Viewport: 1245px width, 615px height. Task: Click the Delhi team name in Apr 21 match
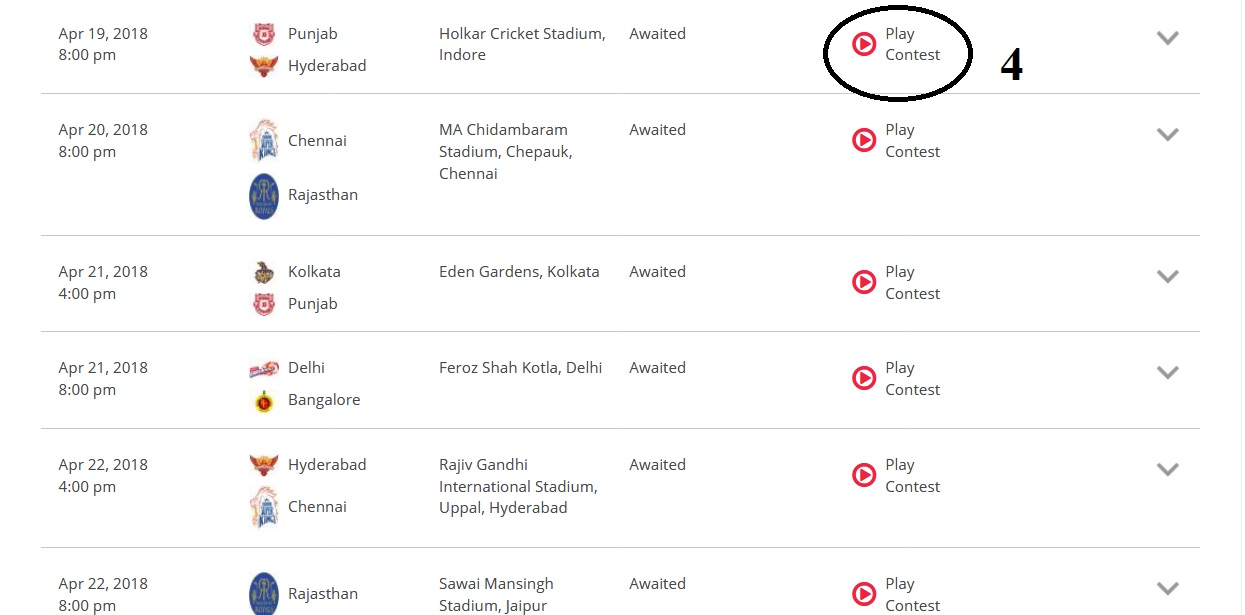pos(306,368)
